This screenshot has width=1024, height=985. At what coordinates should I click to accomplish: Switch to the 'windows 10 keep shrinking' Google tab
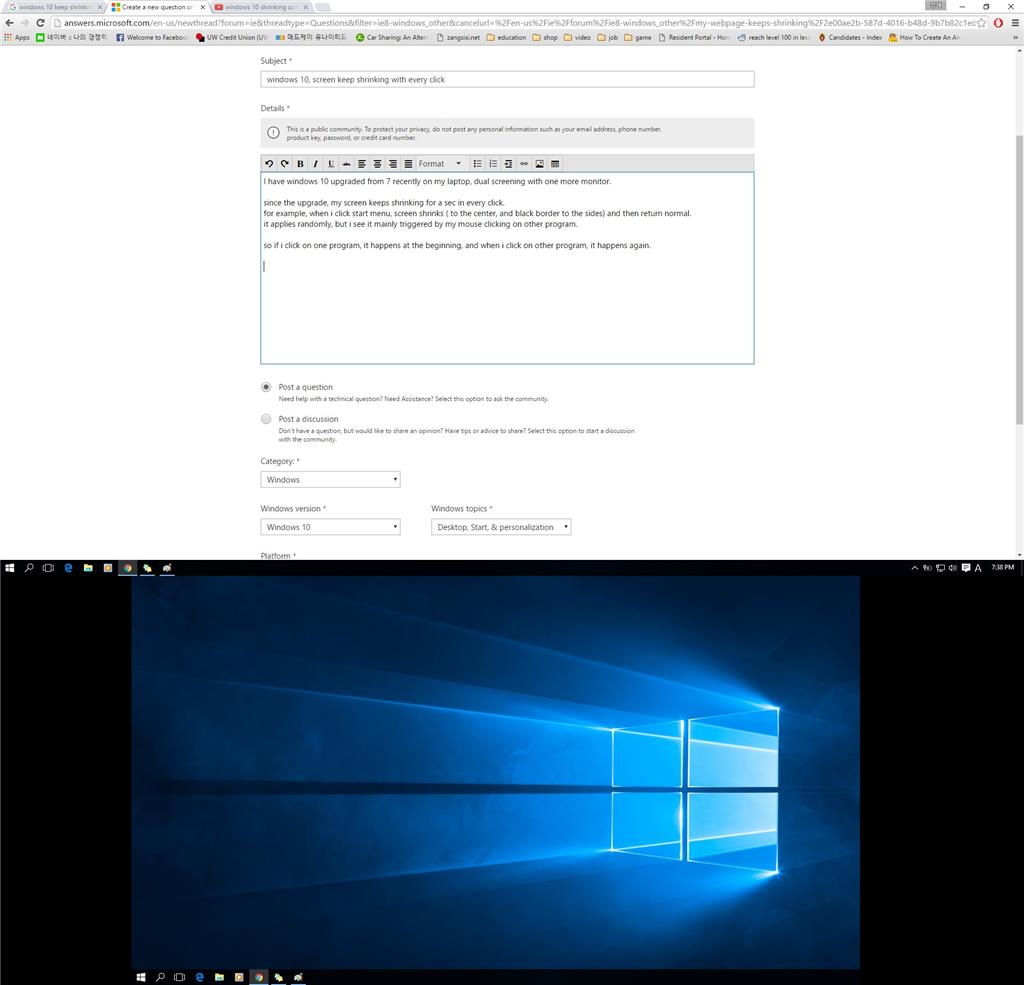[x=54, y=7]
